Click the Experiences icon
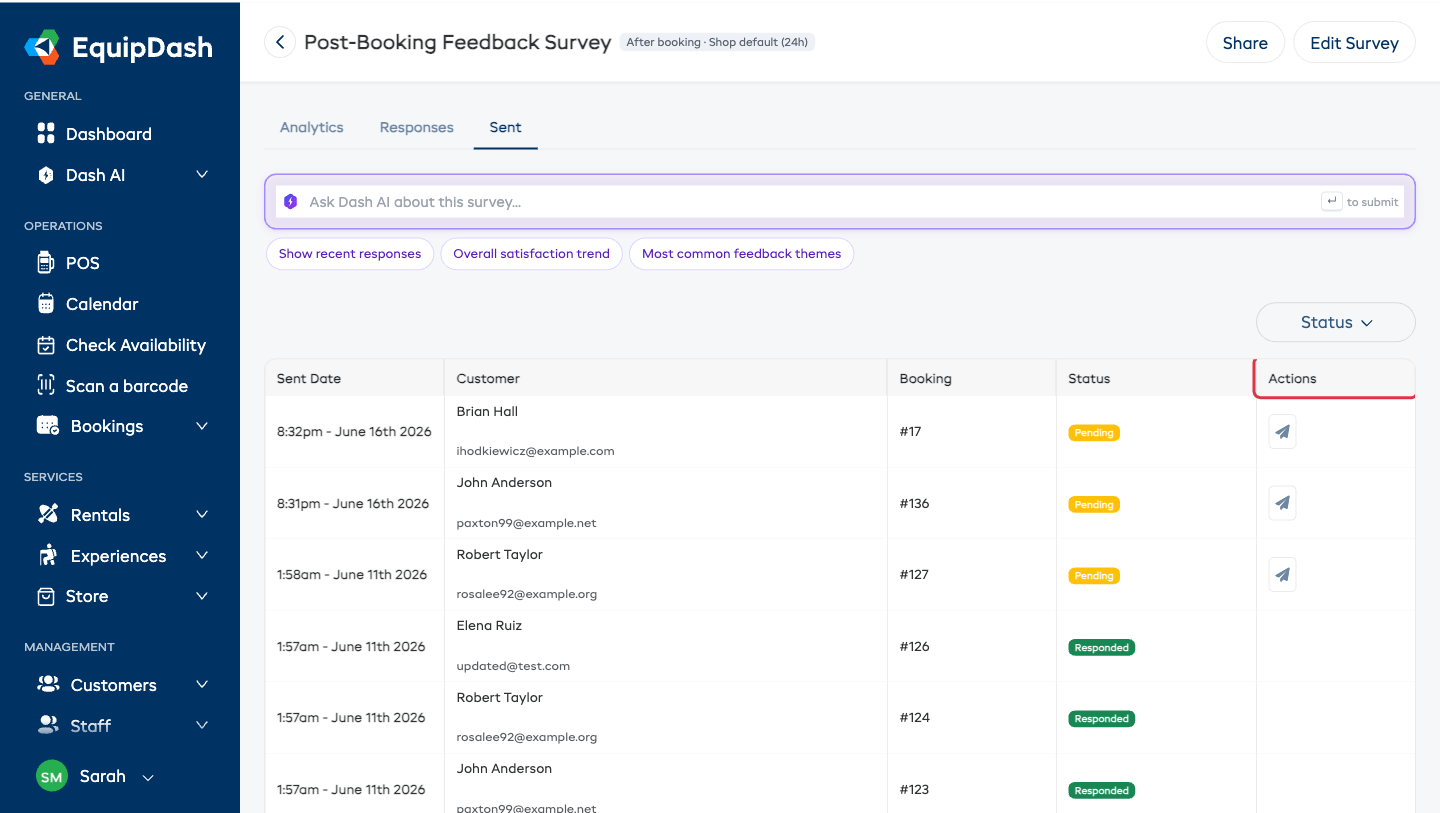Screen dimensions: 1440x813 tap(47, 556)
